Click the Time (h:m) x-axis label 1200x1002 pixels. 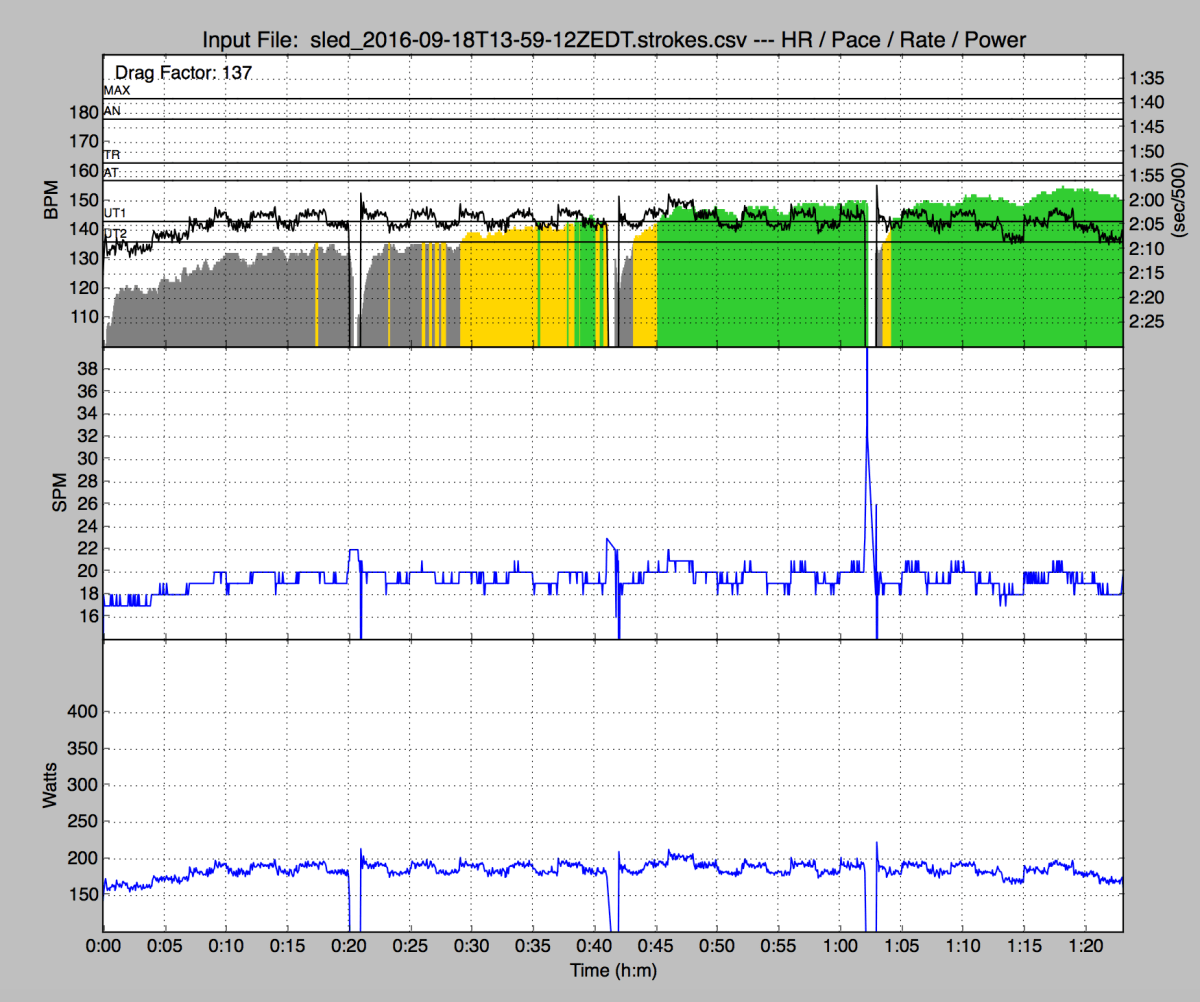(x=613, y=969)
